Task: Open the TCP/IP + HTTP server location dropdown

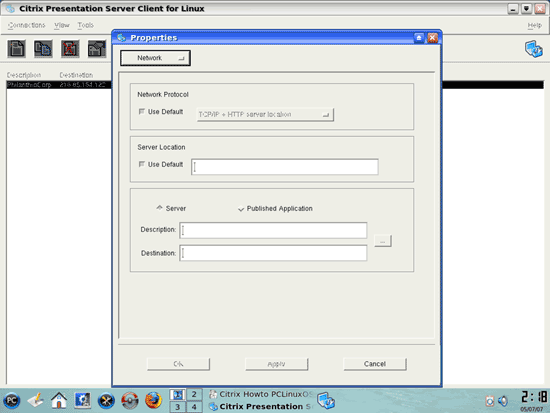Action: coord(265,114)
